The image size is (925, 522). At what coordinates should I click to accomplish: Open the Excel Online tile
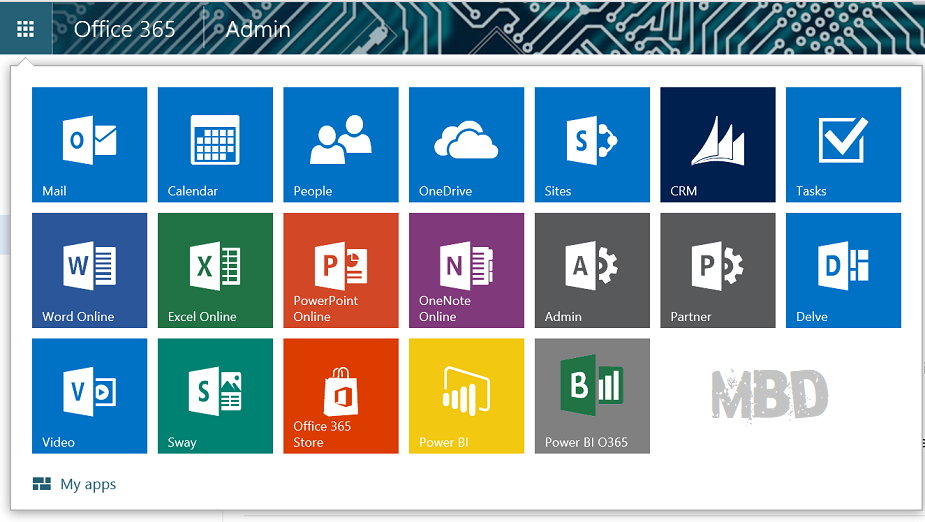pyautogui.click(x=215, y=270)
